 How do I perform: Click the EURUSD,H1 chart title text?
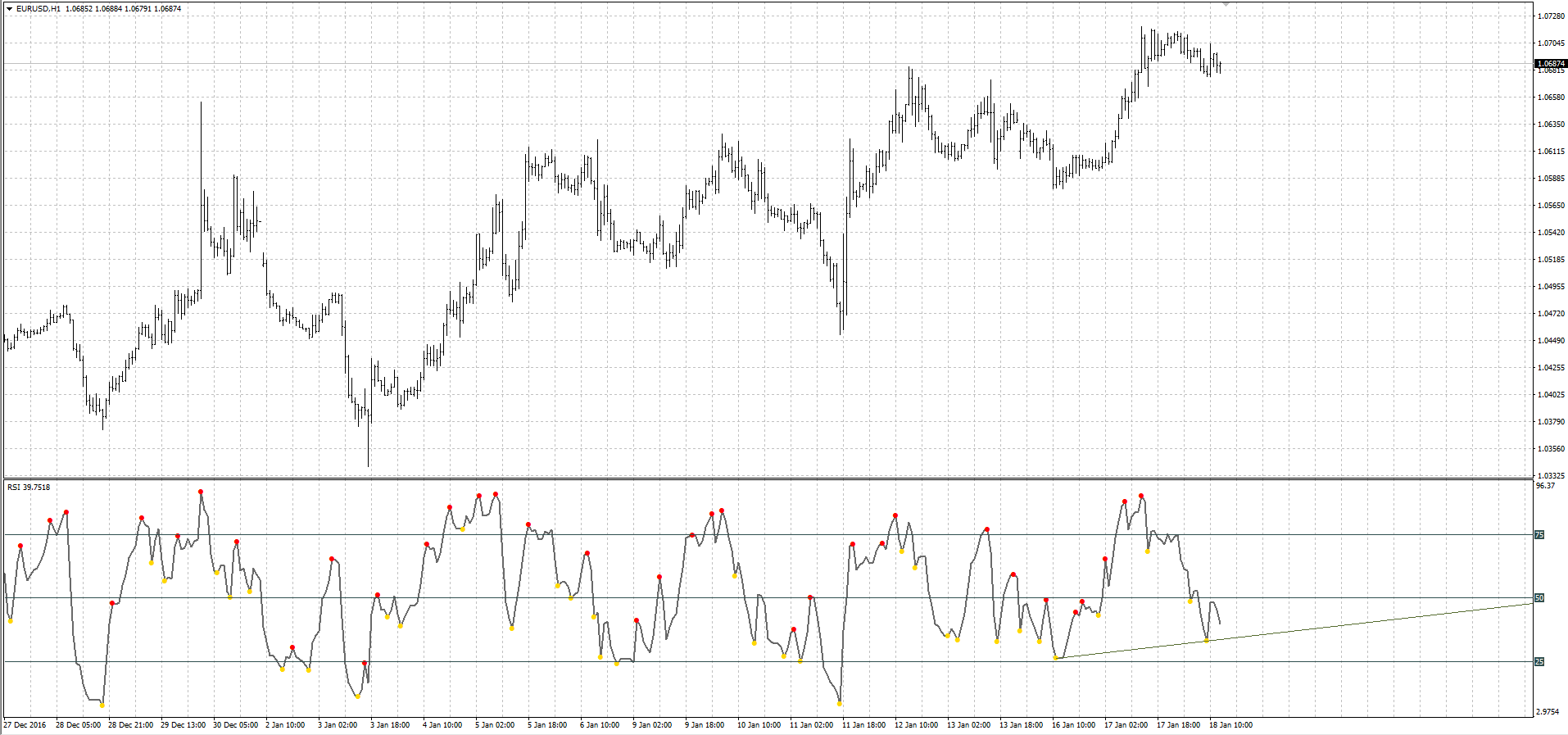click(x=39, y=9)
